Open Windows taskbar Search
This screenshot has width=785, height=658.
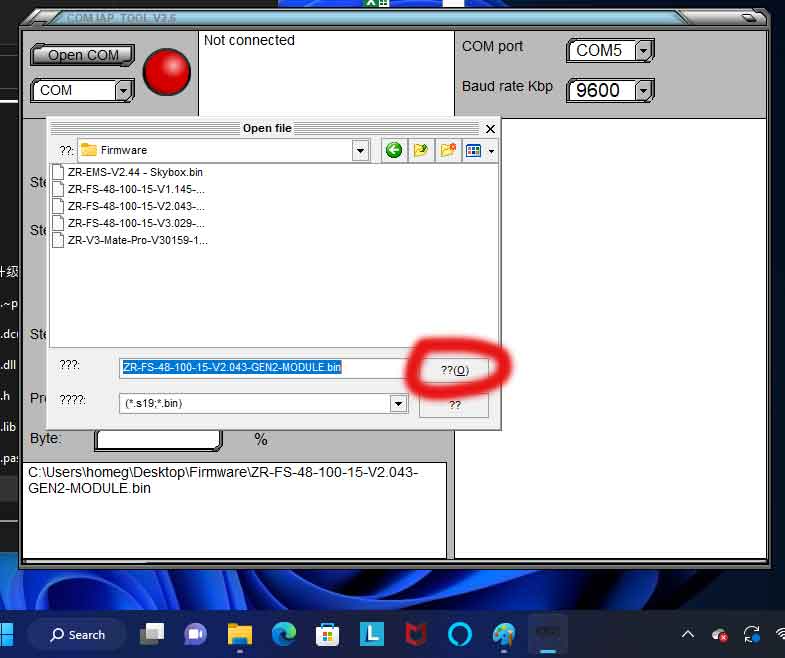78,634
